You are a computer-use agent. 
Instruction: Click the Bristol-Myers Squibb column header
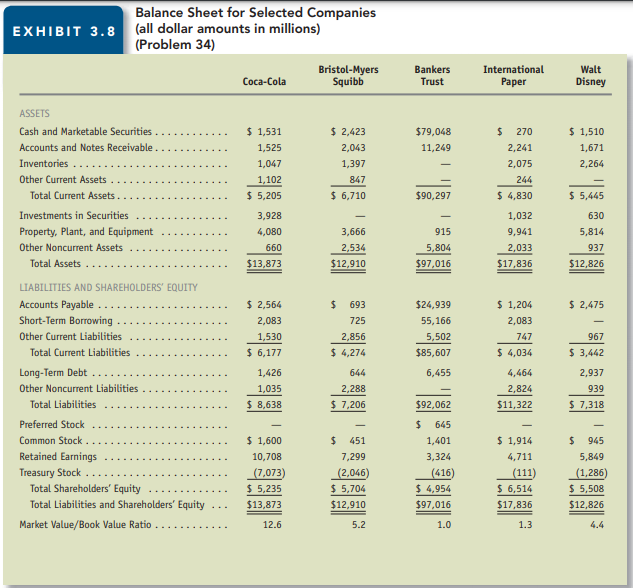[348, 75]
